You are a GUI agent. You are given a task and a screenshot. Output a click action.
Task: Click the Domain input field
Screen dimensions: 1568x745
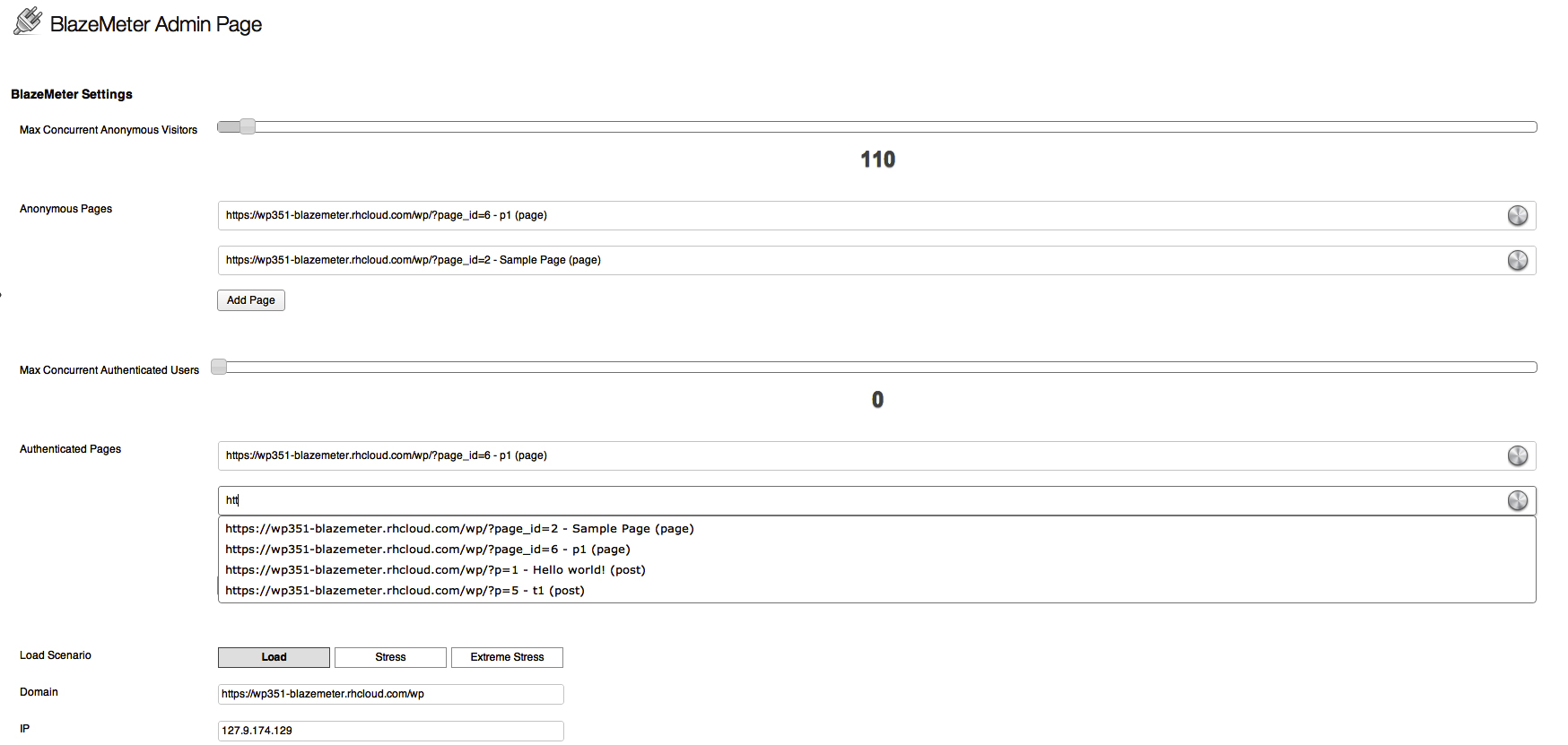(390, 694)
